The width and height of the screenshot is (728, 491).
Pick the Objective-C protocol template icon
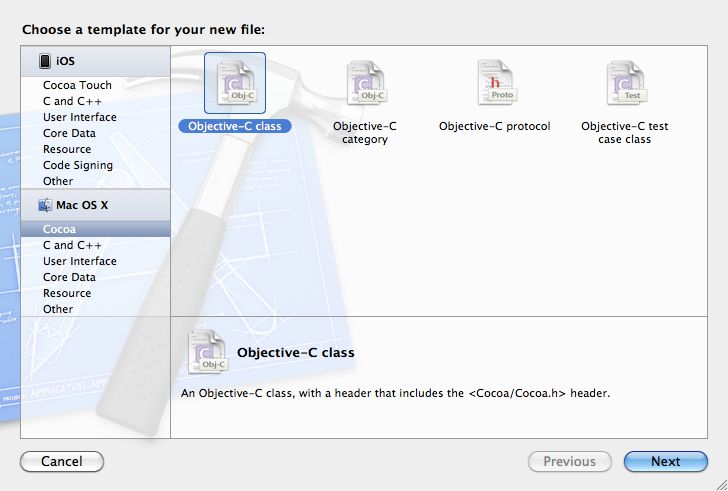494,83
